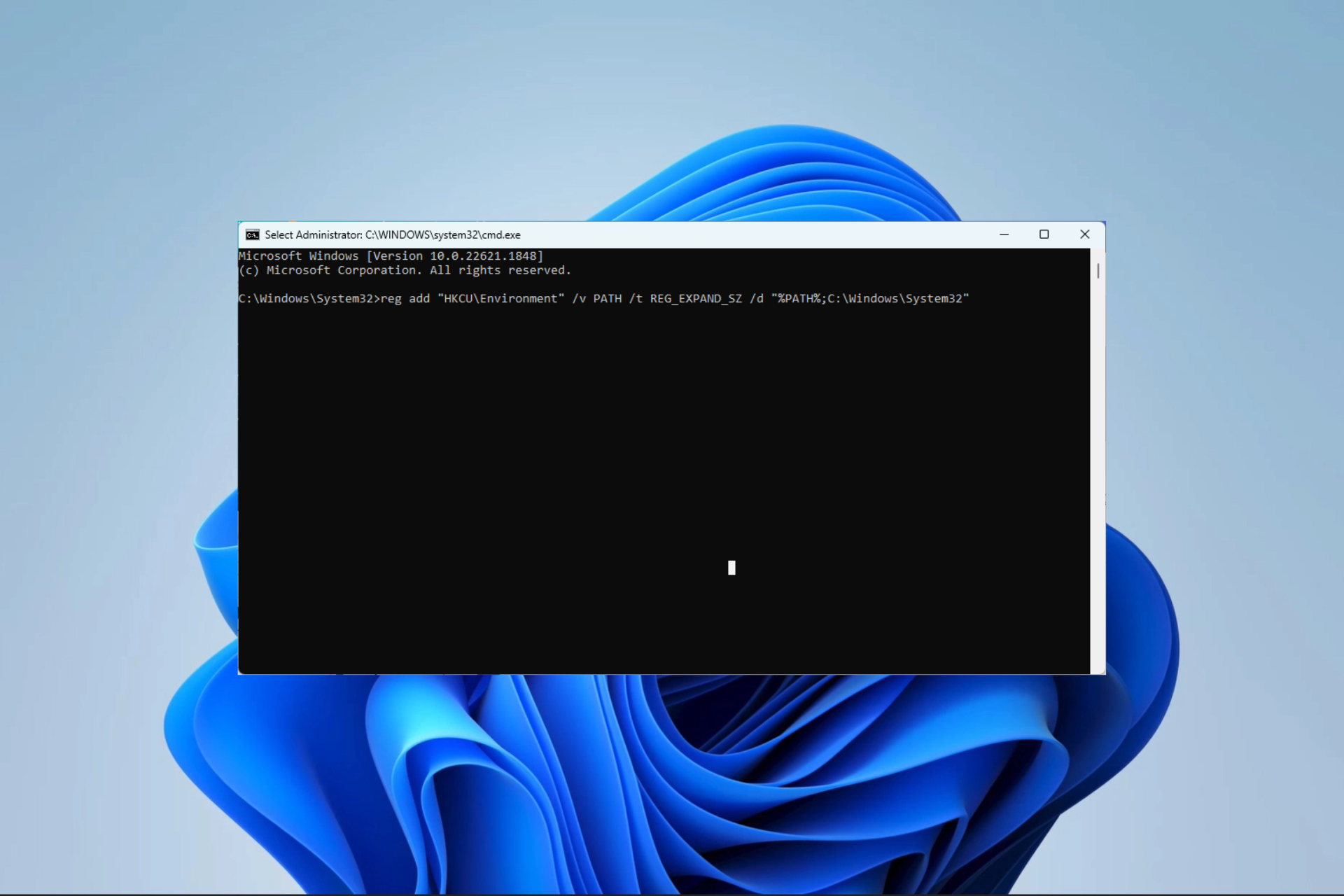Click the "HKCU\Environment" argument
1344x896 pixels.
(501, 299)
